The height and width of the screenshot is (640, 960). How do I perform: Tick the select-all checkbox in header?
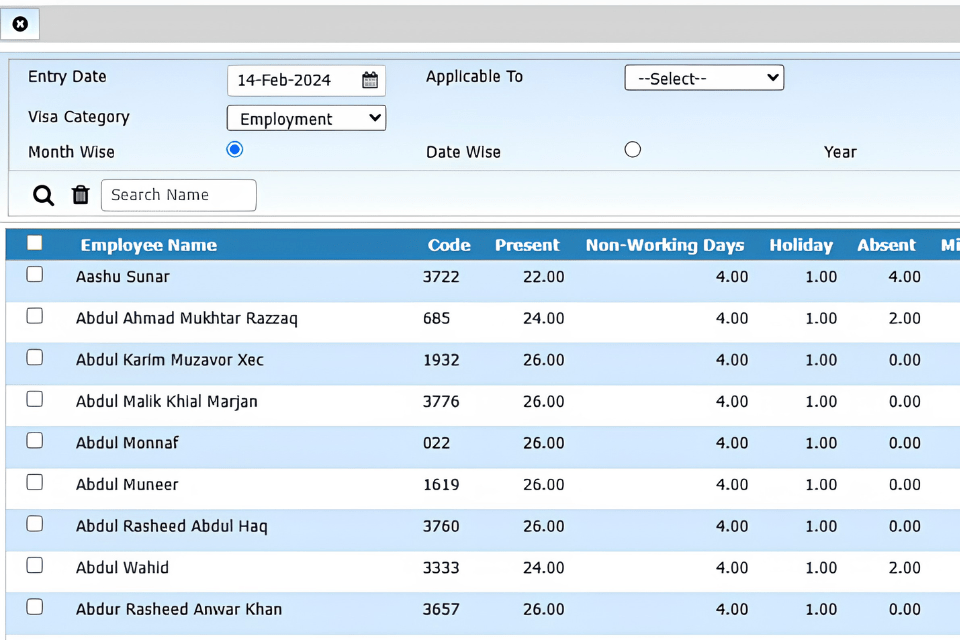click(x=35, y=243)
